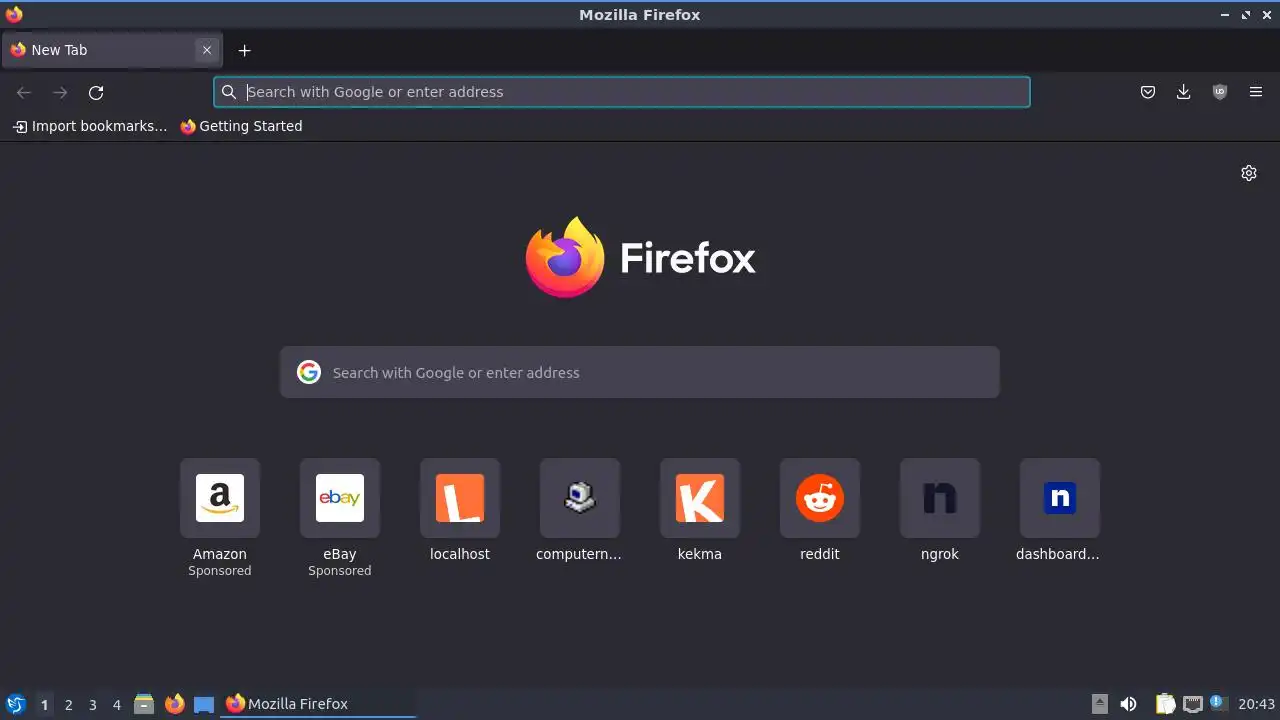
Task: Open the Downloads panel icon
Action: point(1184,92)
